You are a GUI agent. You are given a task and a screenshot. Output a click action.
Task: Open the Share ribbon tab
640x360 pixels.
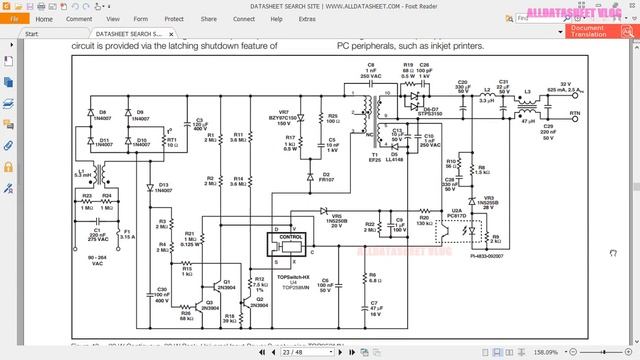coord(209,19)
